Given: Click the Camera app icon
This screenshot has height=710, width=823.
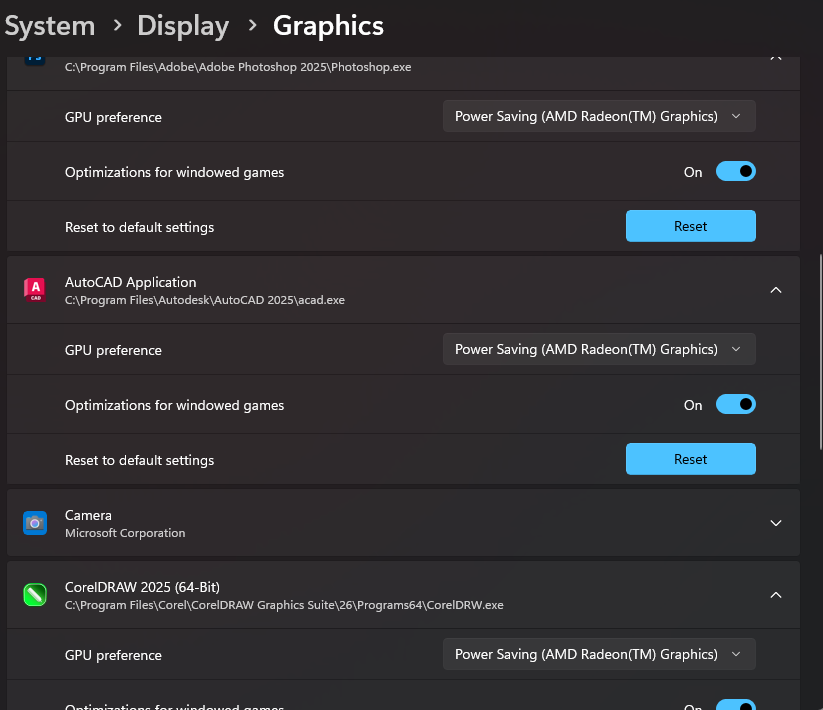Looking at the screenshot, I should tap(35, 523).
